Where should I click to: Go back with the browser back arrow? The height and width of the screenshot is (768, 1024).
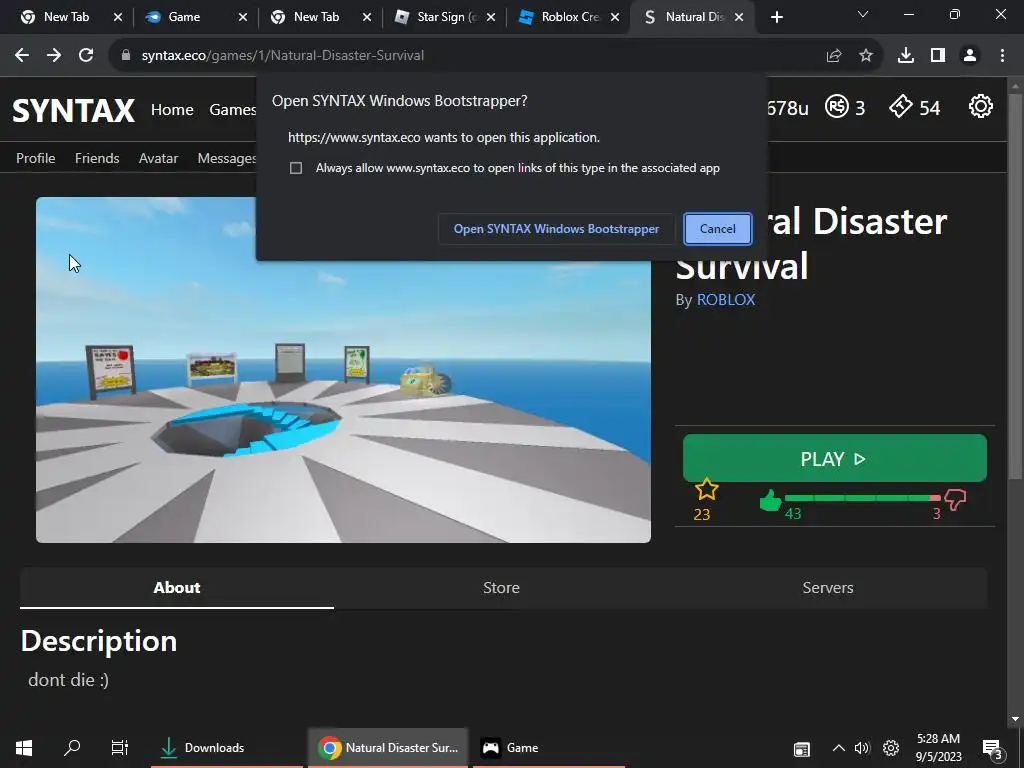(22, 56)
